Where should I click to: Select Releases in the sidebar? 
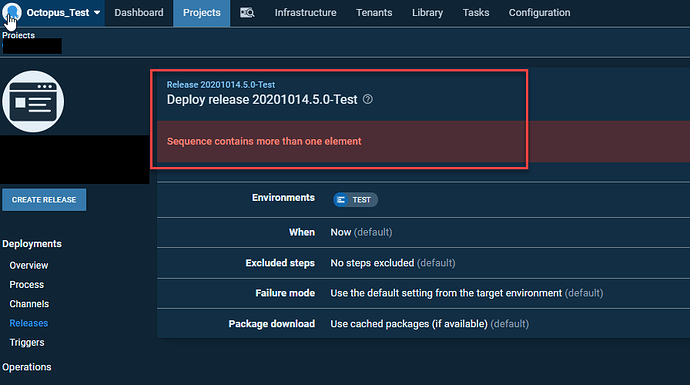pyautogui.click(x=29, y=323)
